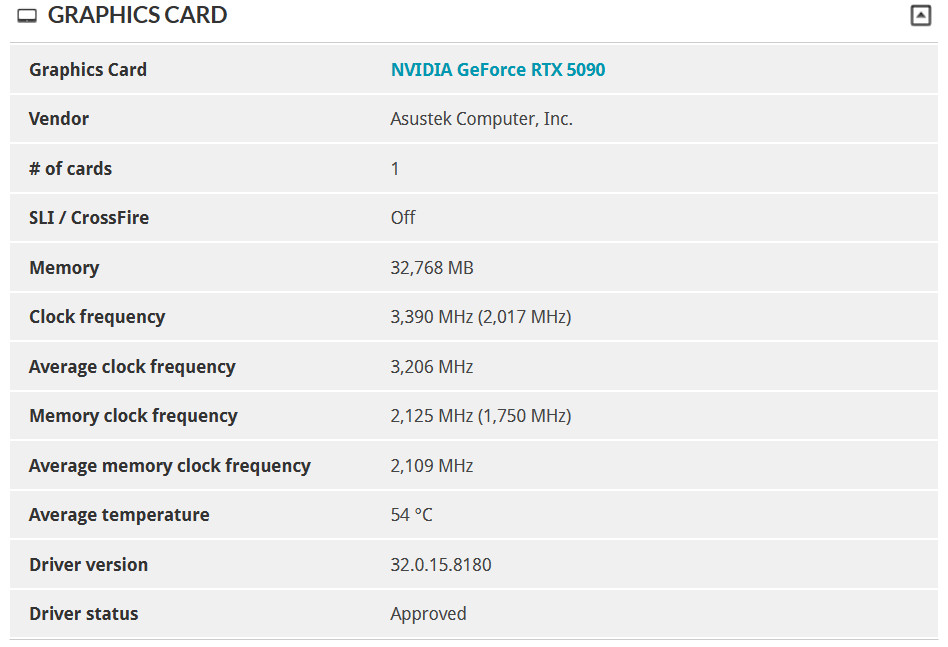948x647 pixels.
Task: Select the 54 °C average temperature value
Action: 411,515
